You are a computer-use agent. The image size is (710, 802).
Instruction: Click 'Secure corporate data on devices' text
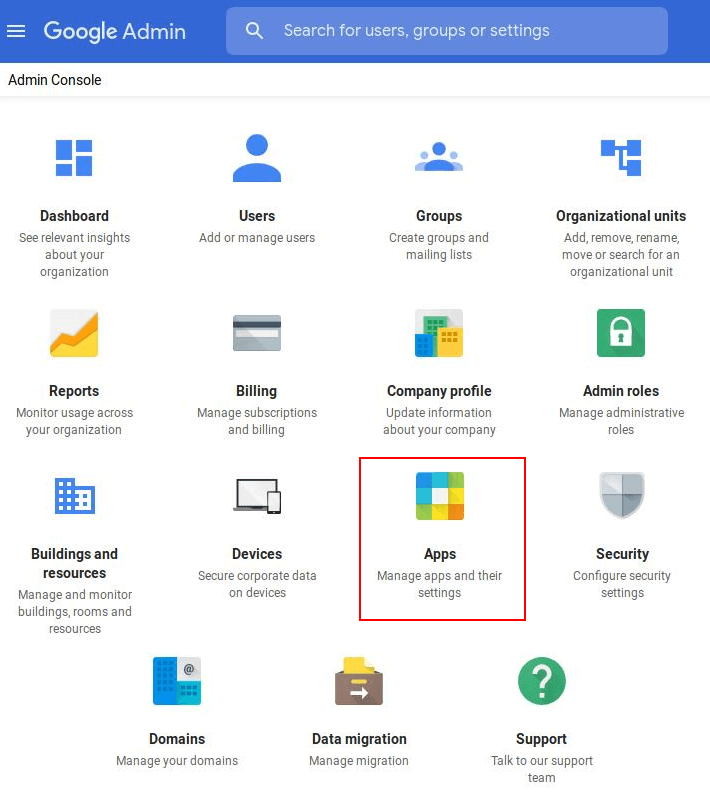[x=257, y=584]
